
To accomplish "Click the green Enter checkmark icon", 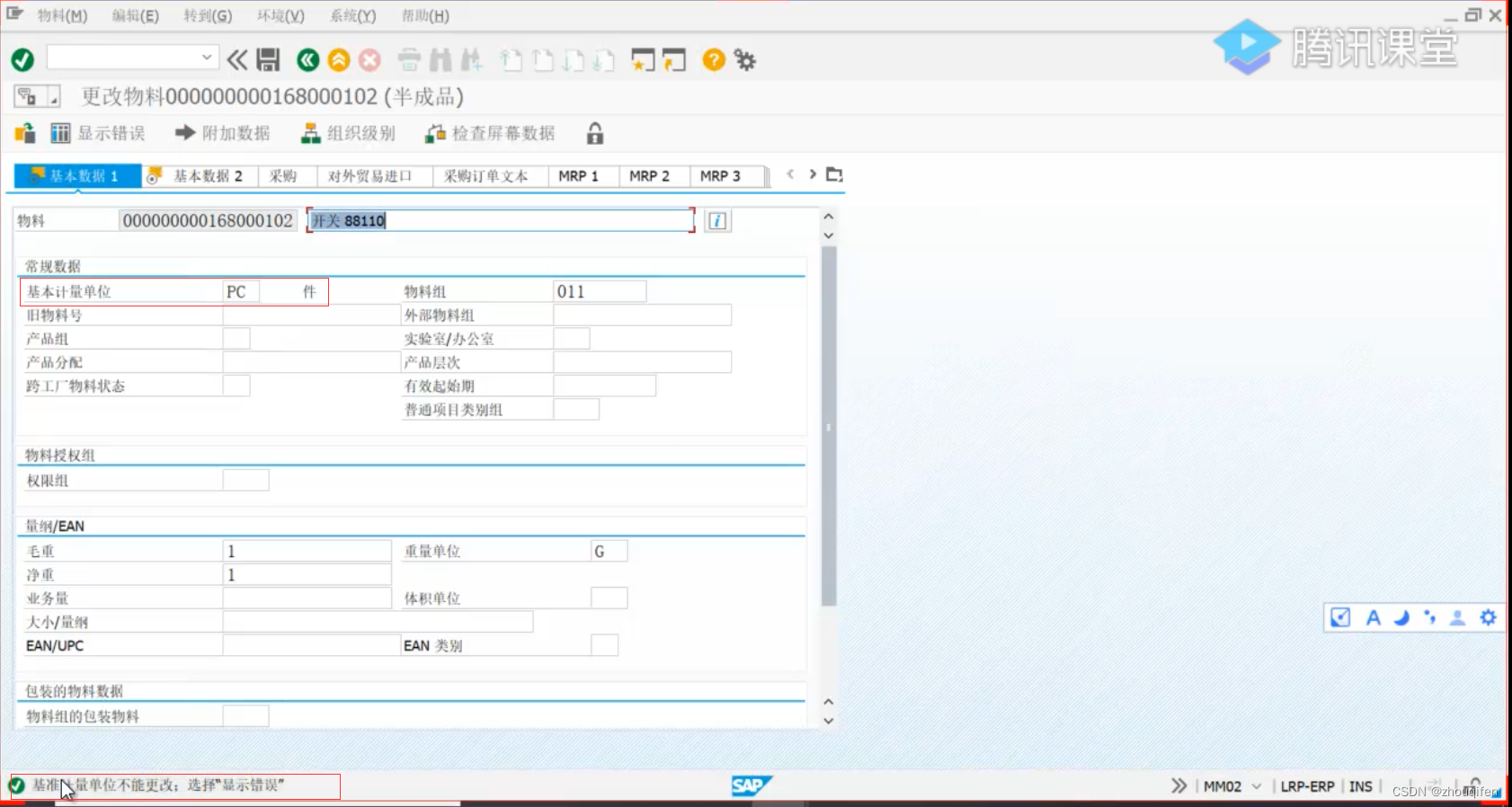I will (x=22, y=59).
